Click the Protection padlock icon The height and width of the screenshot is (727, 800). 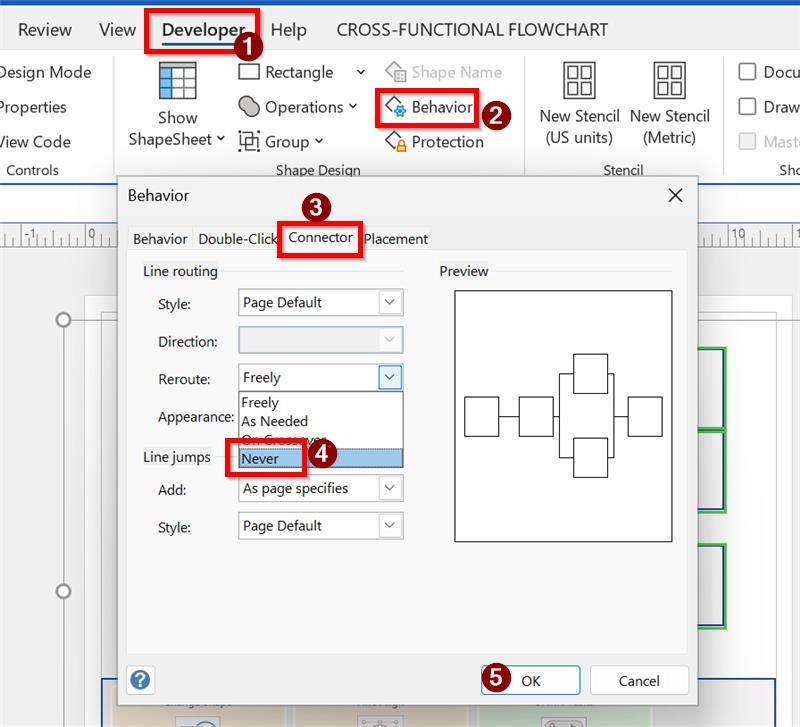pyautogui.click(x=396, y=141)
